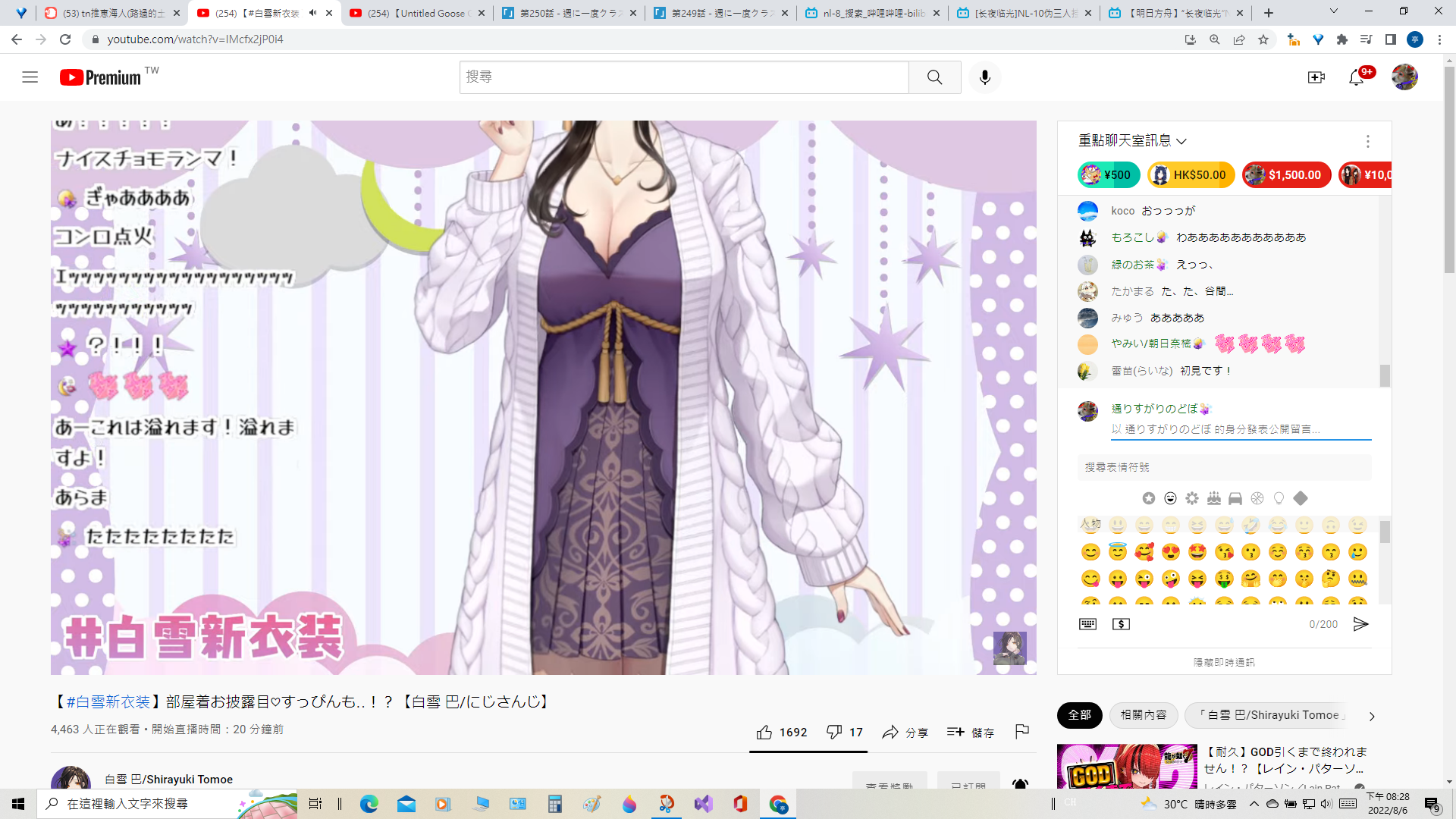Click the chat message input line
The height and width of the screenshot is (819, 1456).
[1241, 429]
